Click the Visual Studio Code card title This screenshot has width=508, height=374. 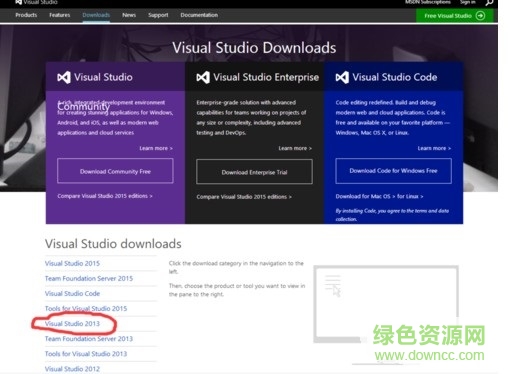point(395,77)
